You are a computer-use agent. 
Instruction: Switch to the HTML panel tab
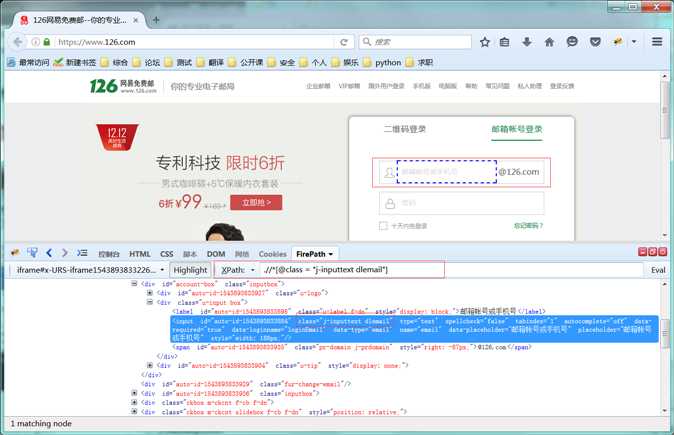[x=140, y=254]
